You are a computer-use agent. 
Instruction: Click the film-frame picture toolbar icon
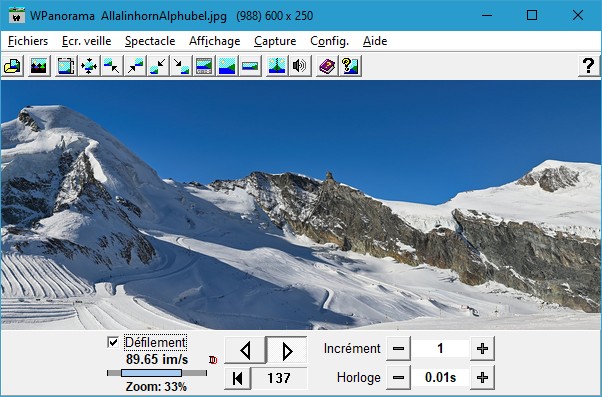tap(66, 66)
